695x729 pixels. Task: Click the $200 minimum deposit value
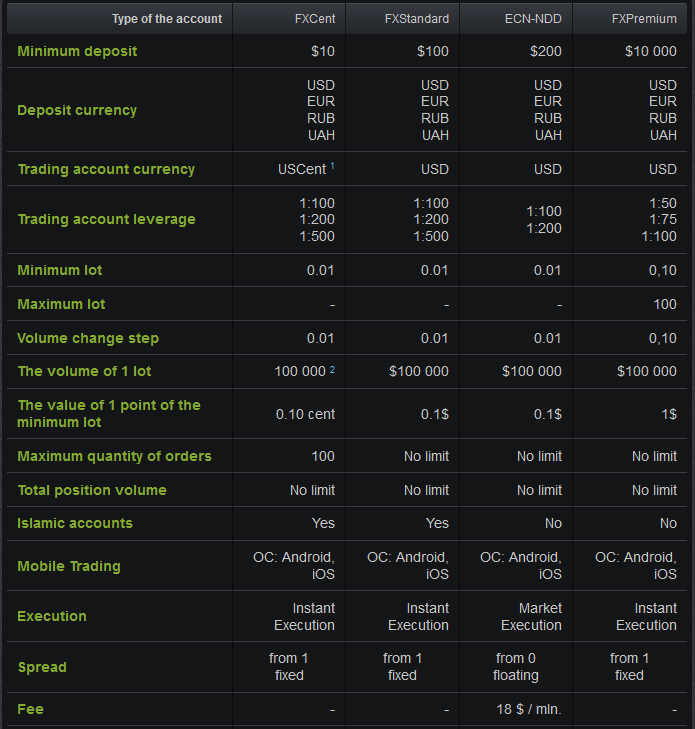tap(546, 51)
